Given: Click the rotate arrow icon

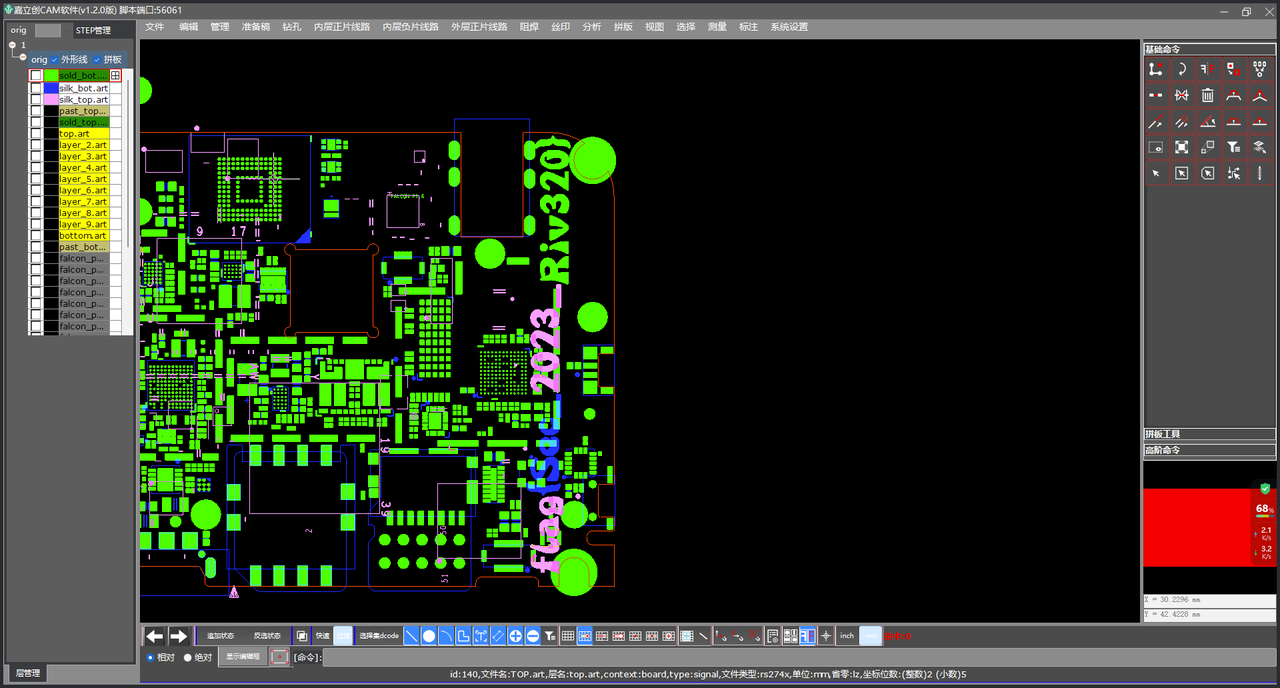Looking at the screenshot, I should pos(1181,70).
